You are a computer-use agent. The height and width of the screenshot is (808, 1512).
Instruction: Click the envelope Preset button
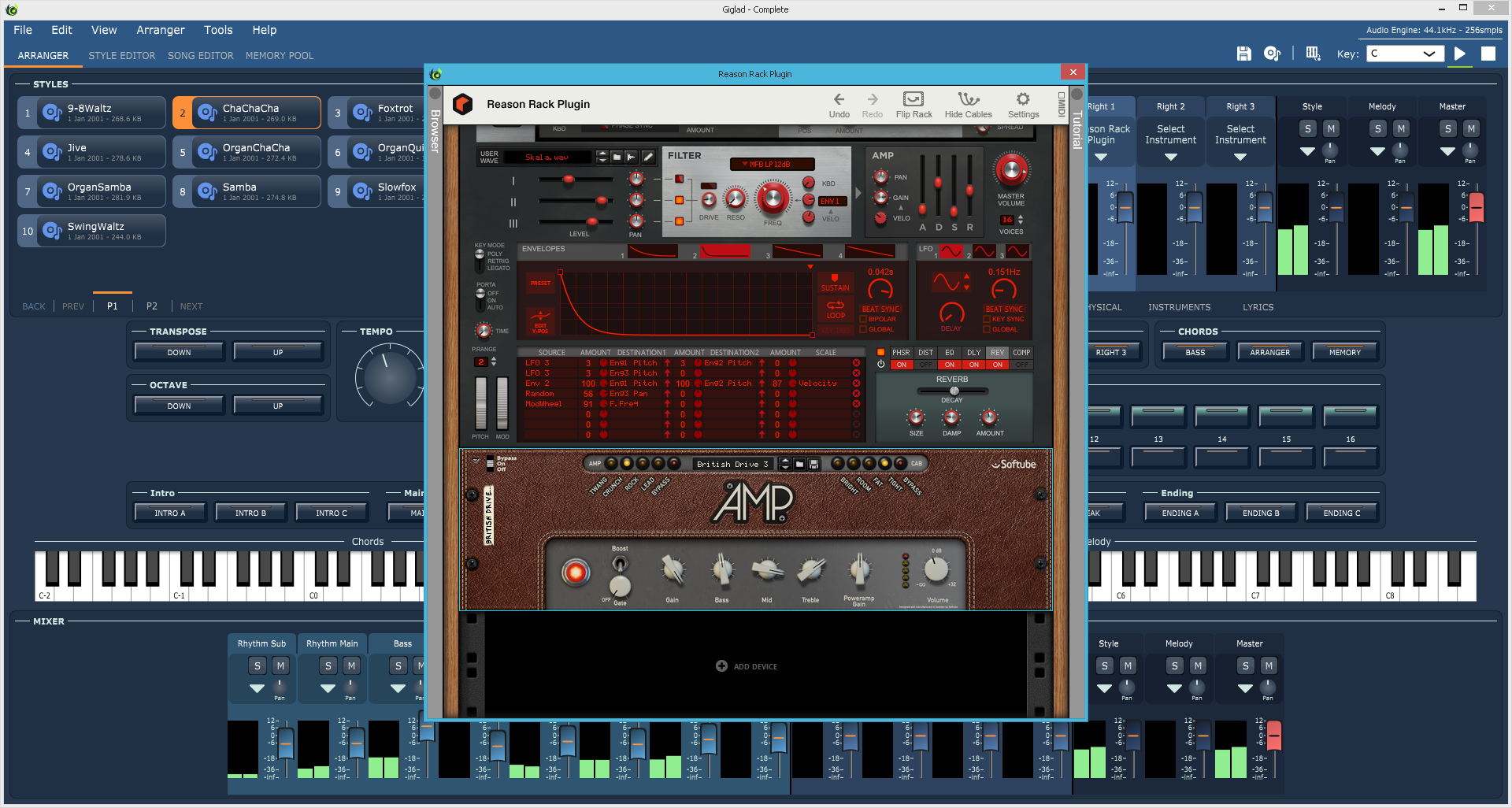pos(540,284)
